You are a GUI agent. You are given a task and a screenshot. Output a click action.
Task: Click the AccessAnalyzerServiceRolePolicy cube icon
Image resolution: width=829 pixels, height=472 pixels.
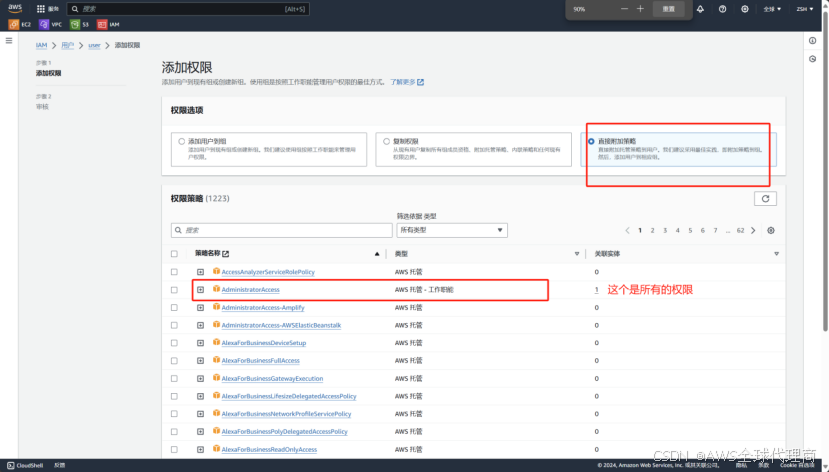coord(216,271)
